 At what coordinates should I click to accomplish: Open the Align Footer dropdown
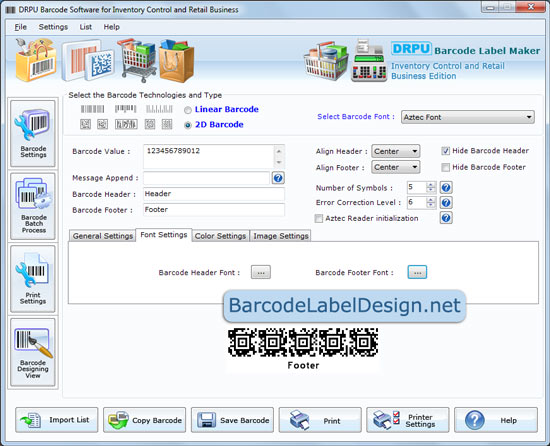click(x=395, y=167)
